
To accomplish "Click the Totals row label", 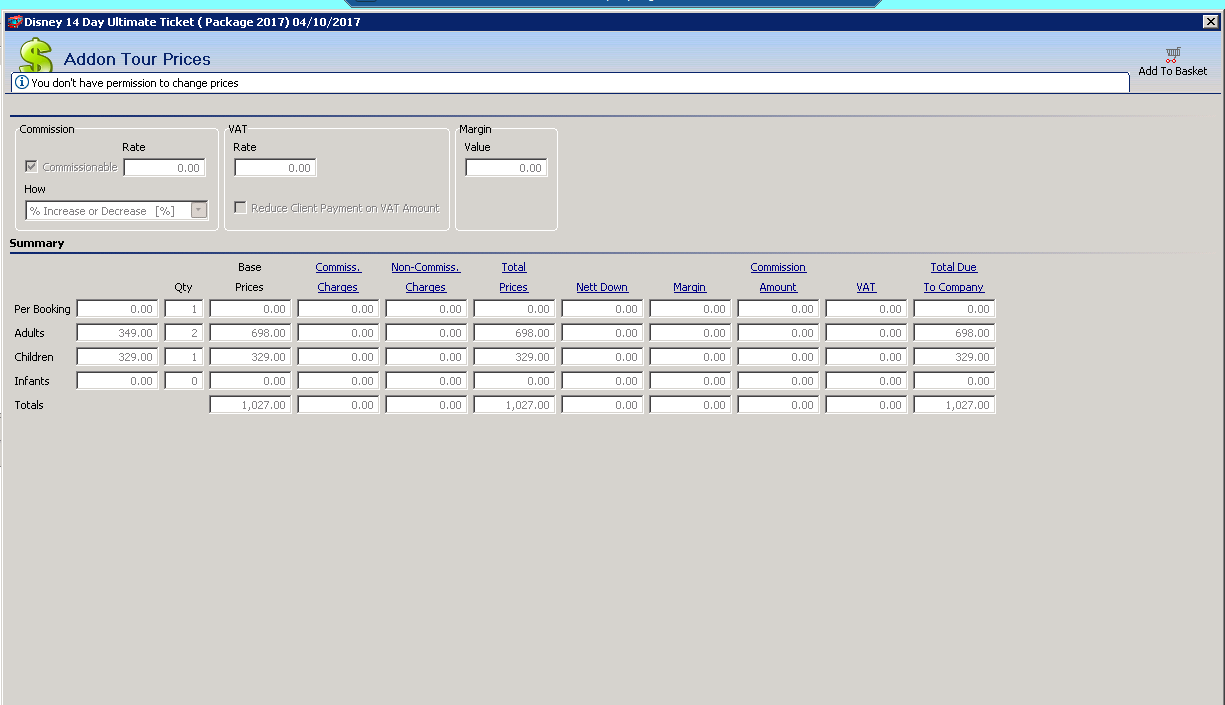I will pyautogui.click(x=29, y=405).
